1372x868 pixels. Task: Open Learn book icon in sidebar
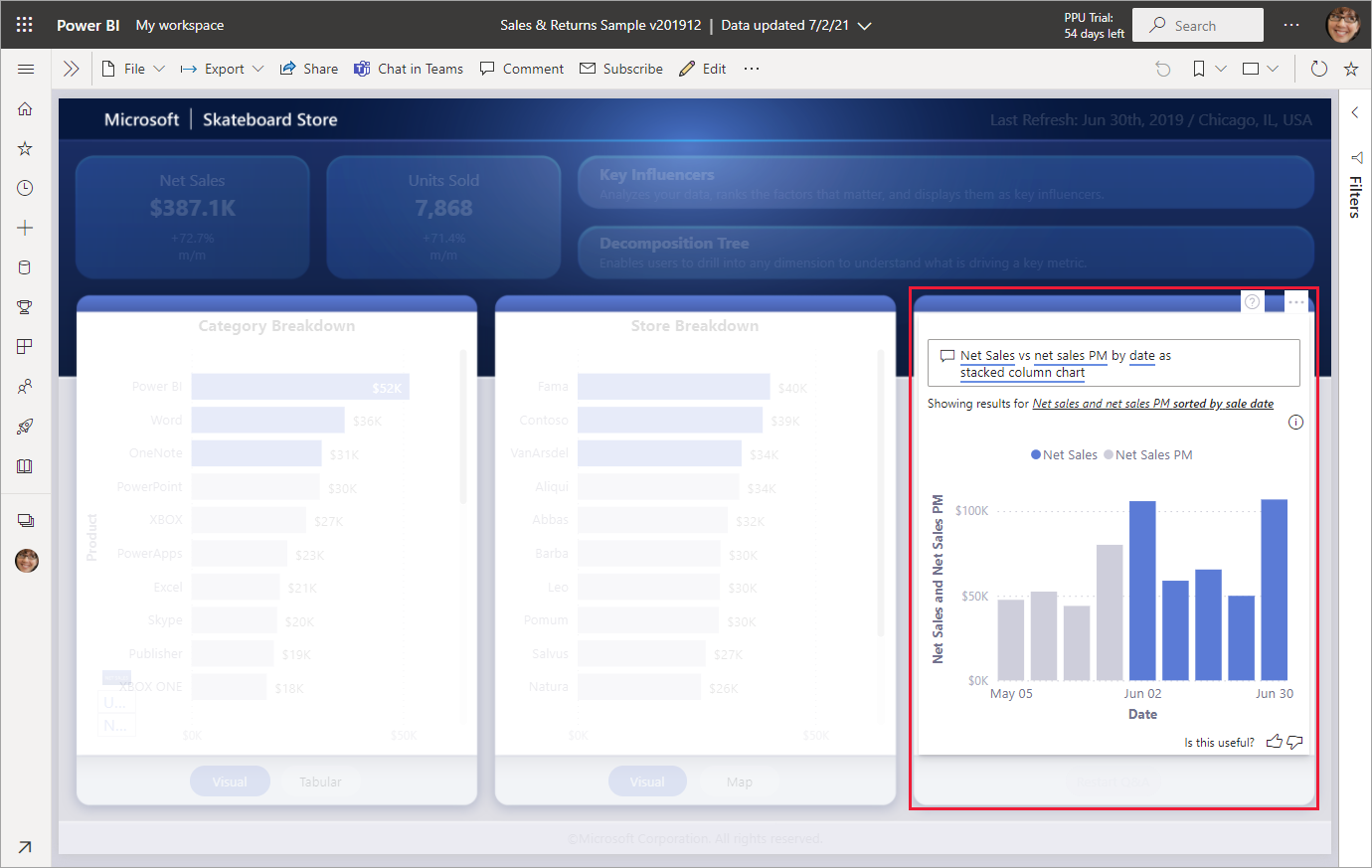(x=25, y=466)
